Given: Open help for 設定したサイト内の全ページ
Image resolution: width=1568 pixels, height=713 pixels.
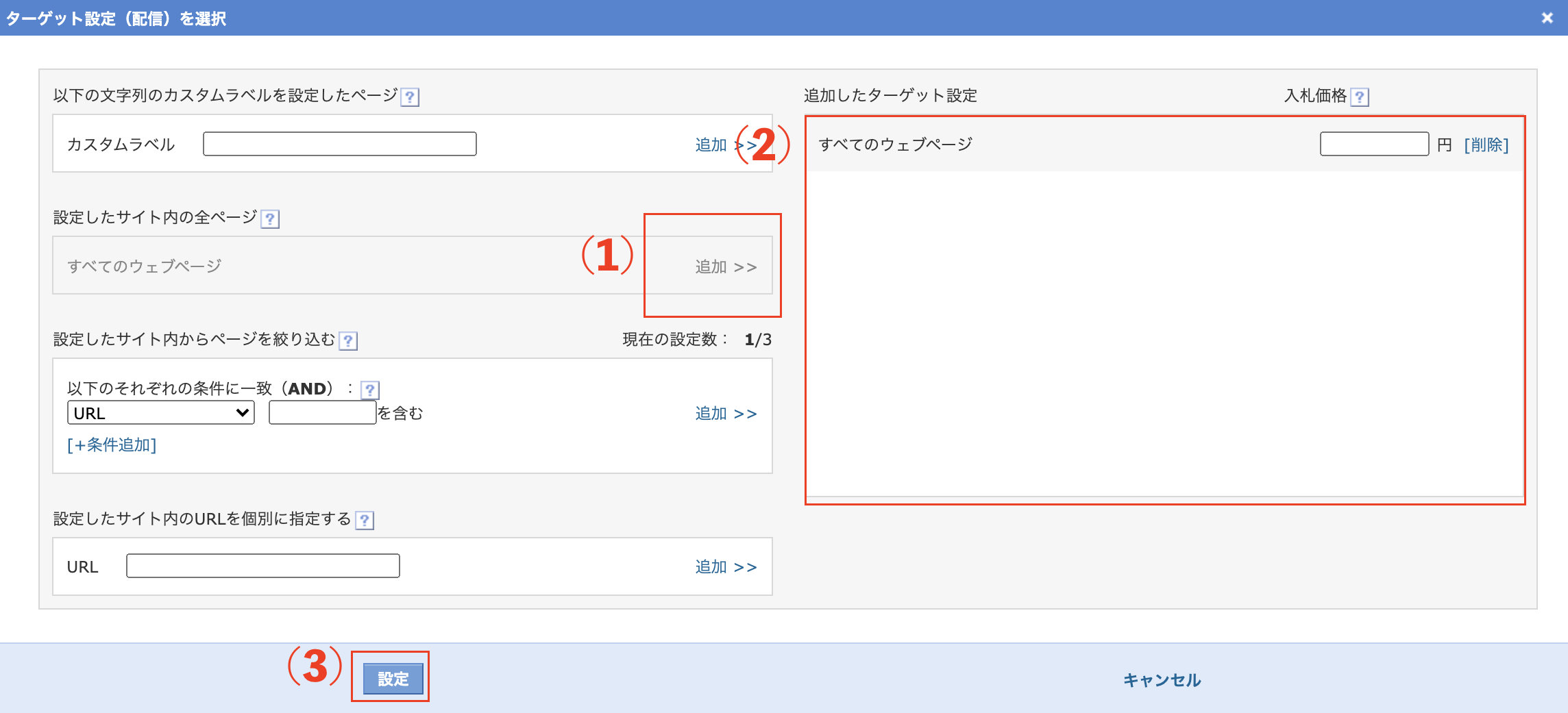Looking at the screenshot, I should pyautogui.click(x=271, y=219).
